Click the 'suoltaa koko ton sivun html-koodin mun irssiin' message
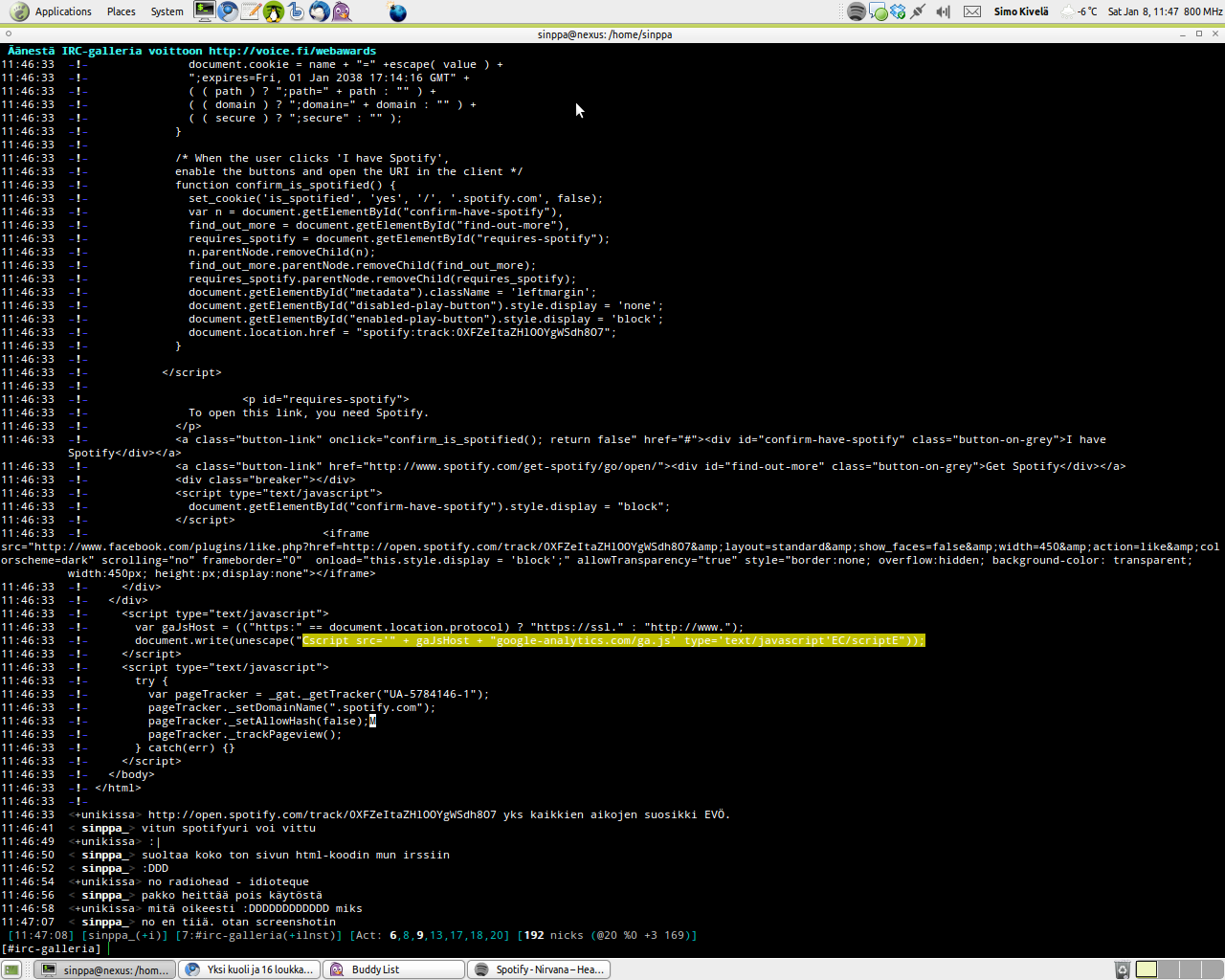This screenshot has height=980, width=1225. click(296, 855)
